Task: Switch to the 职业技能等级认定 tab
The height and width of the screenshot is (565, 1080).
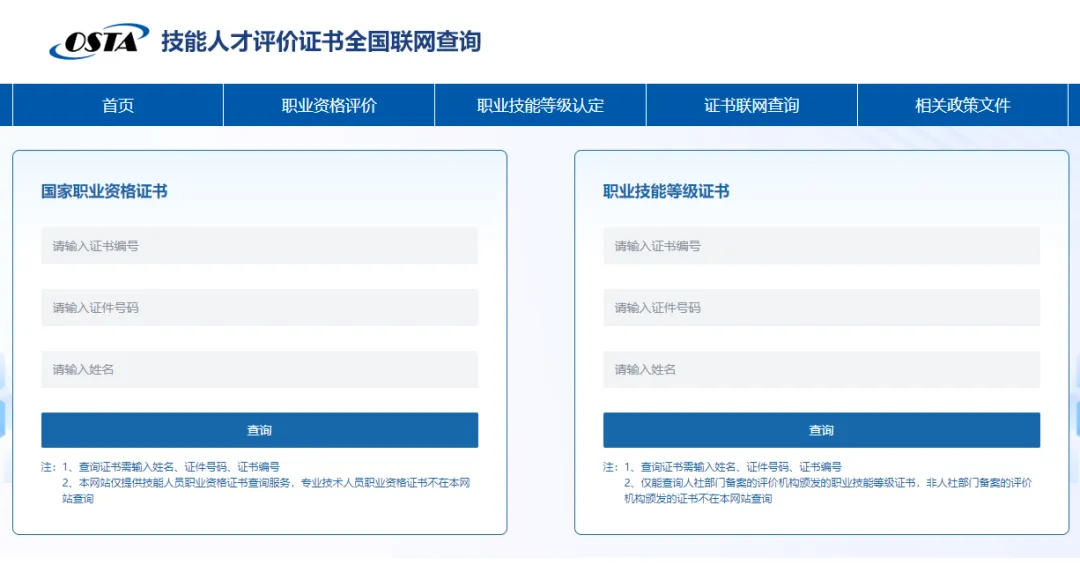Action: (540, 105)
